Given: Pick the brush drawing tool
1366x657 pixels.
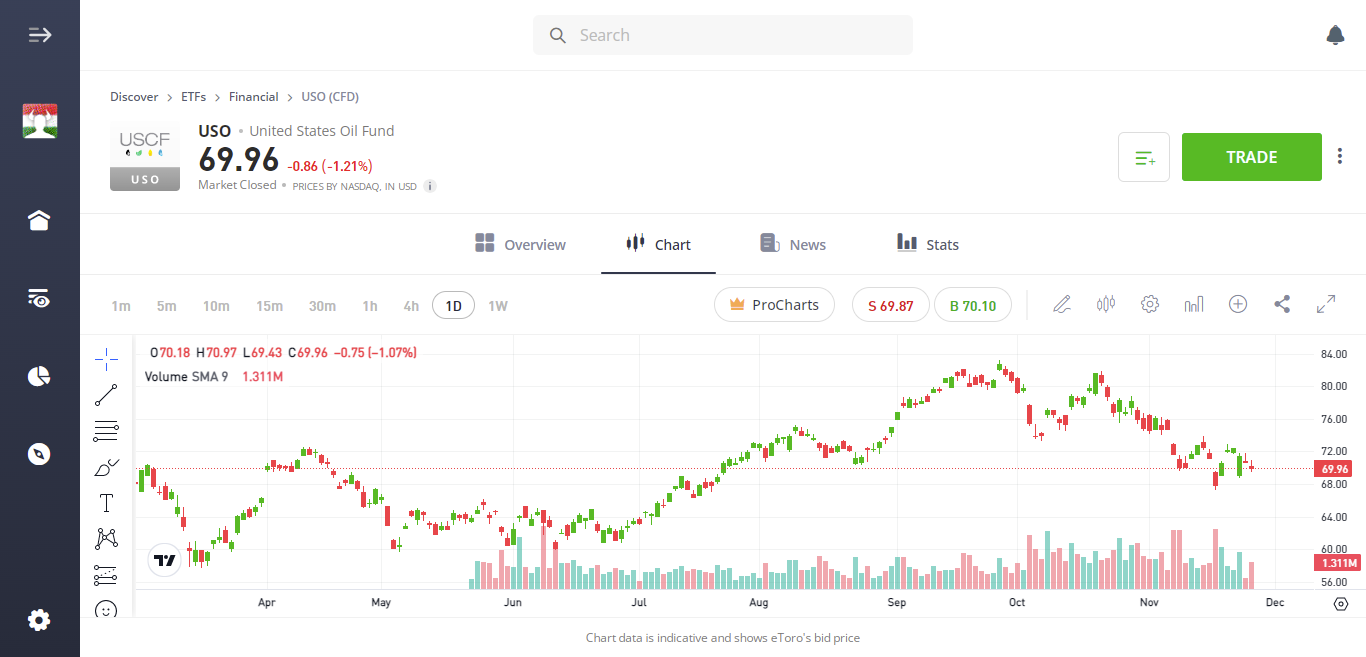Looking at the screenshot, I should (106, 466).
